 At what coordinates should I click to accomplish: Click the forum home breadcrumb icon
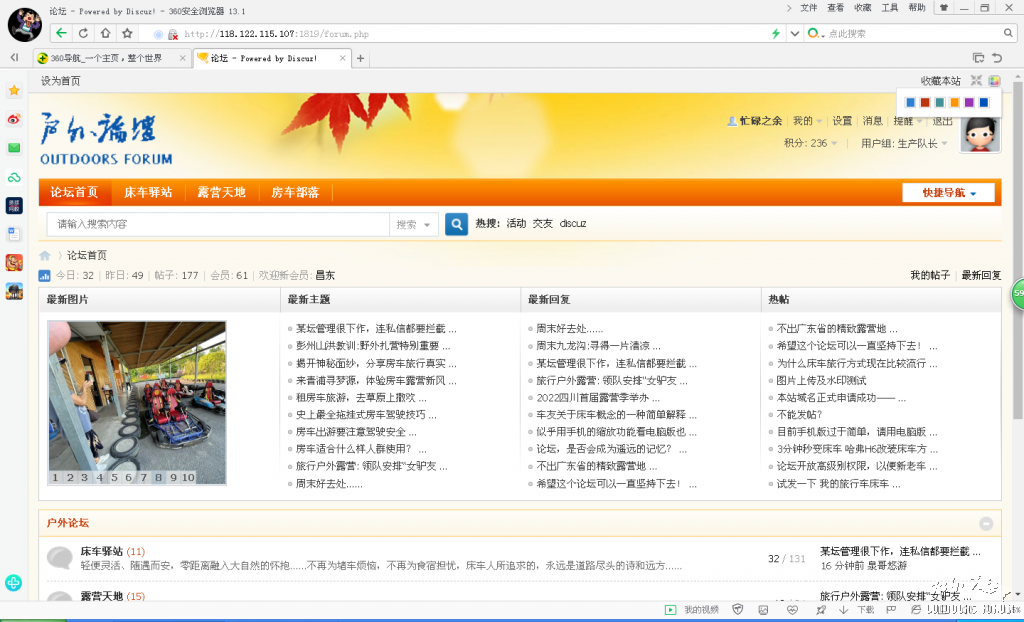pyautogui.click(x=45, y=255)
